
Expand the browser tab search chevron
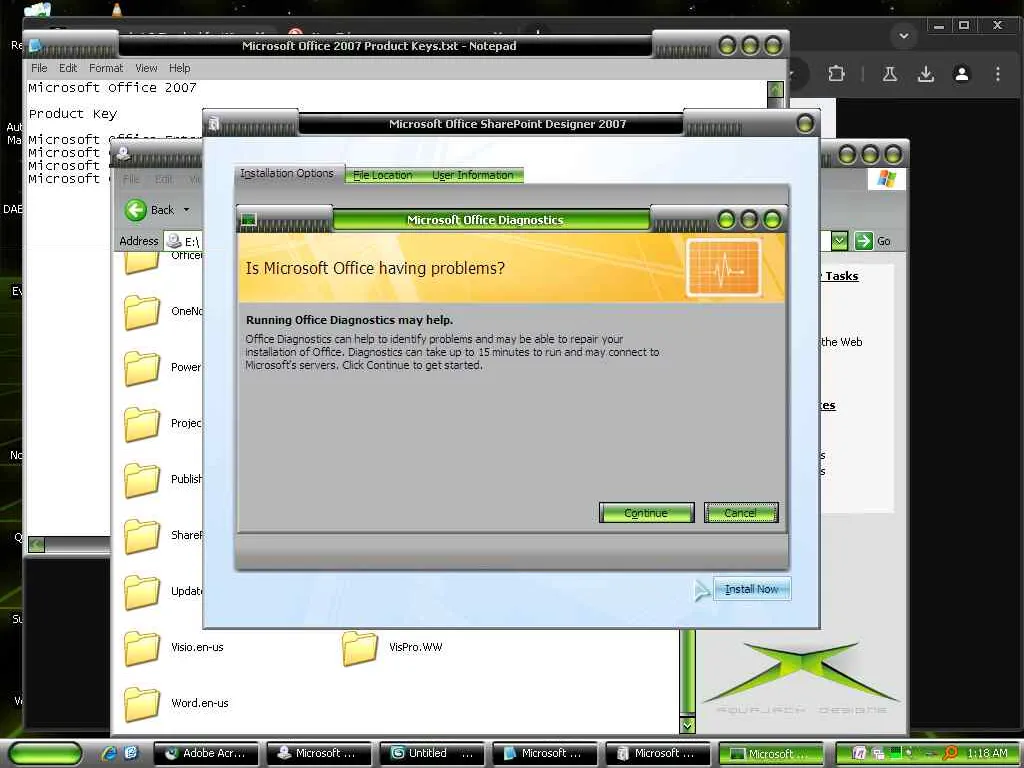904,35
